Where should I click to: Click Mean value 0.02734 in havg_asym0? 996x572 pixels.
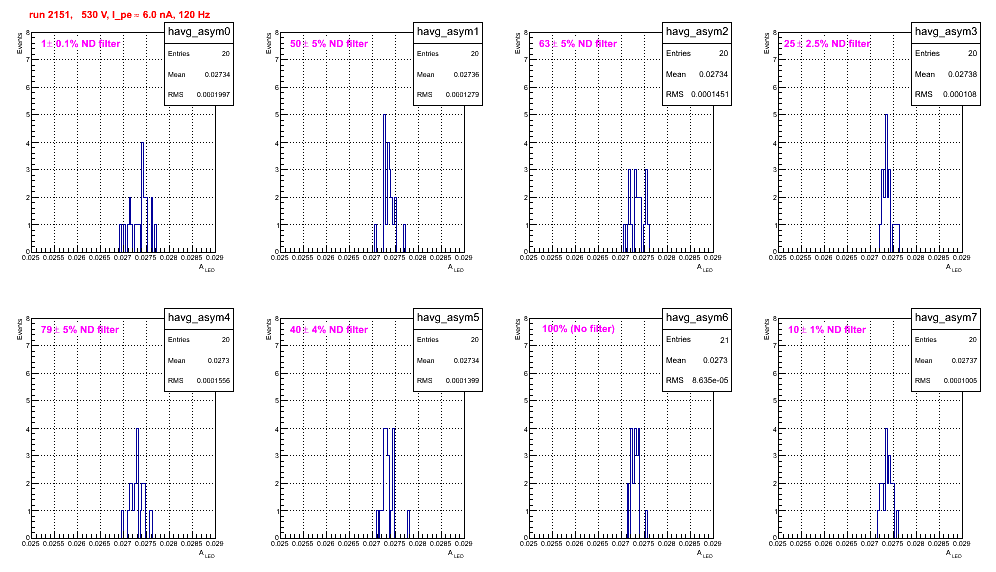tap(217, 74)
